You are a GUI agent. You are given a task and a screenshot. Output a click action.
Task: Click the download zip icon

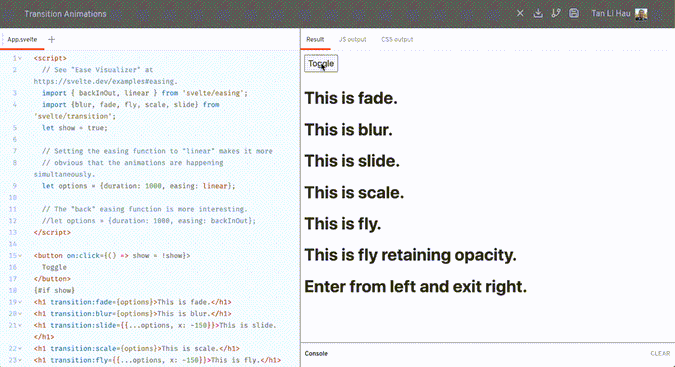[x=538, y=13]
